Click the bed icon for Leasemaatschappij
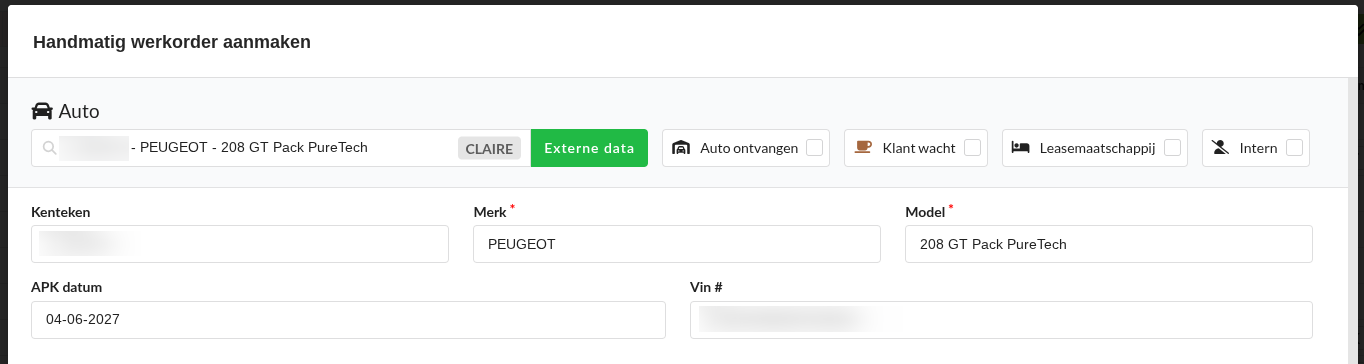This screenshot has height=364, width=1364. [1021, 148]
